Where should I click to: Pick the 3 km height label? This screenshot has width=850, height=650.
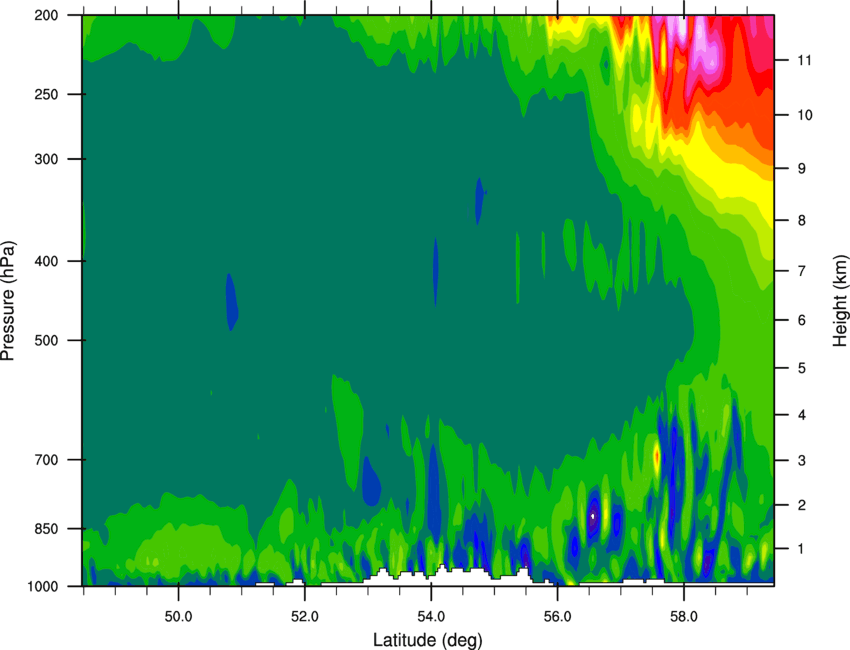tap(802, 461)
